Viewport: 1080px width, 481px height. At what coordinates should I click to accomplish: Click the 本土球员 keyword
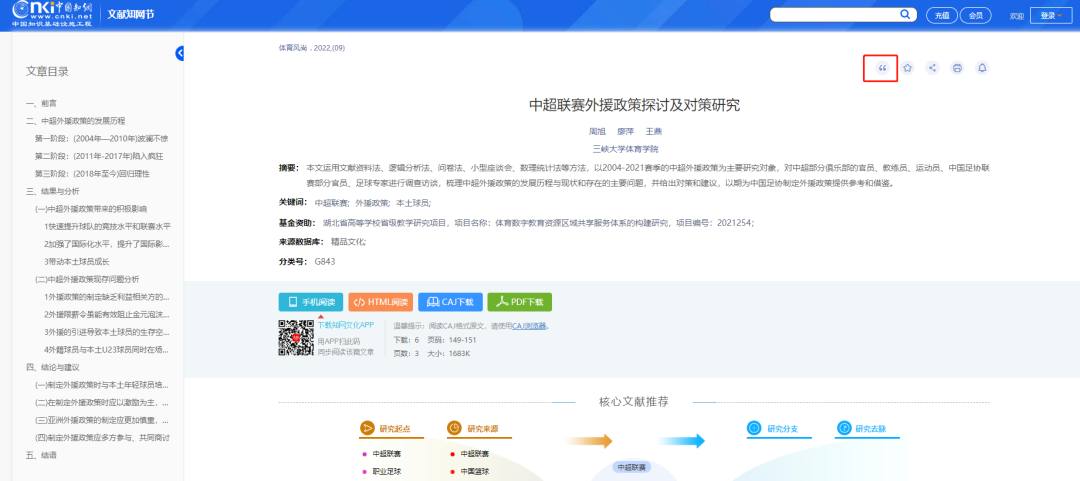413,203
